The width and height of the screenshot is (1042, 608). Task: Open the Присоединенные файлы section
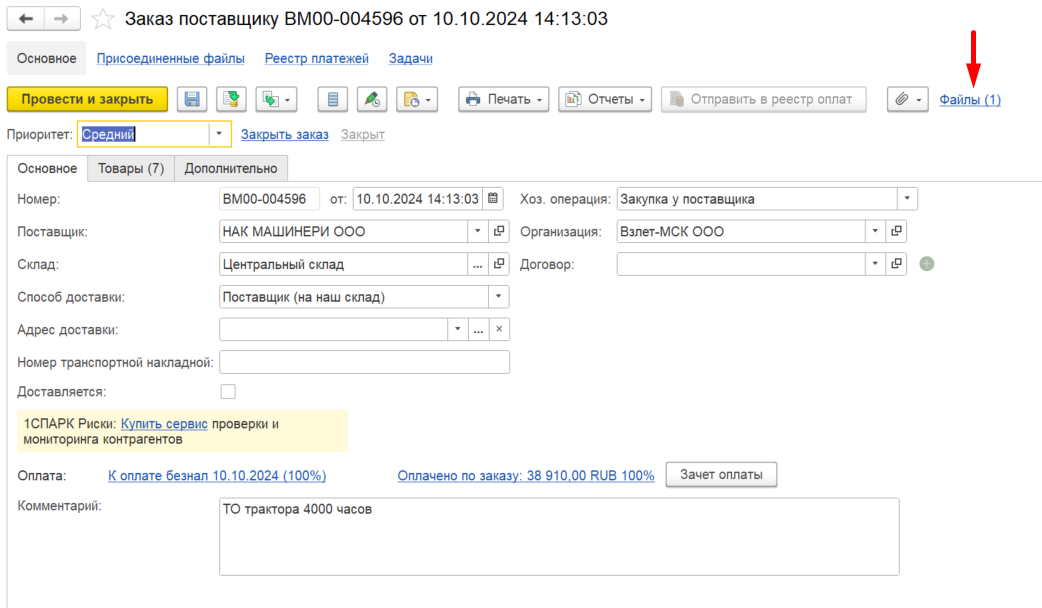[x=171, y=58]
